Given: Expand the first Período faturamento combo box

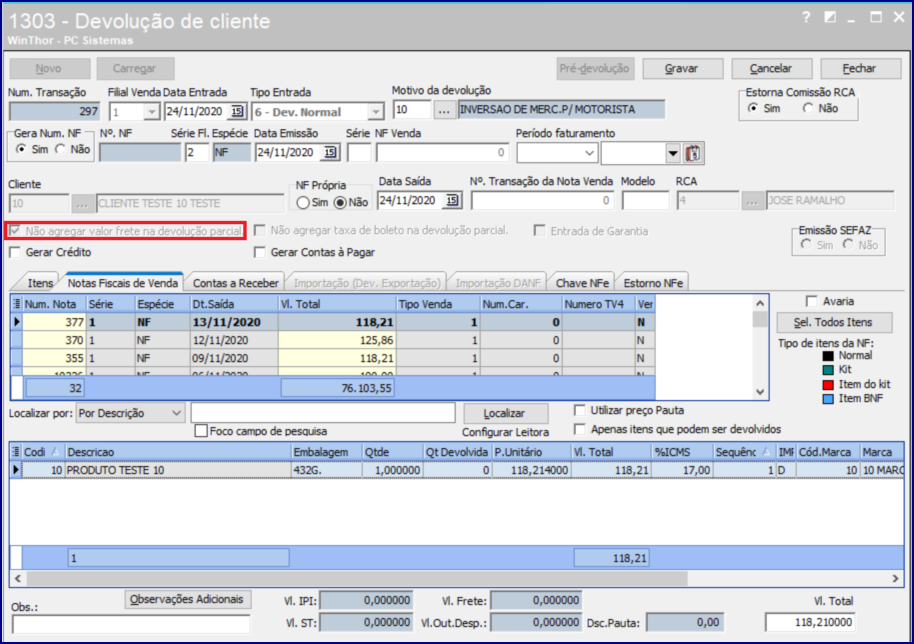Looking at the screenshot, I should [x=589, y=153].
